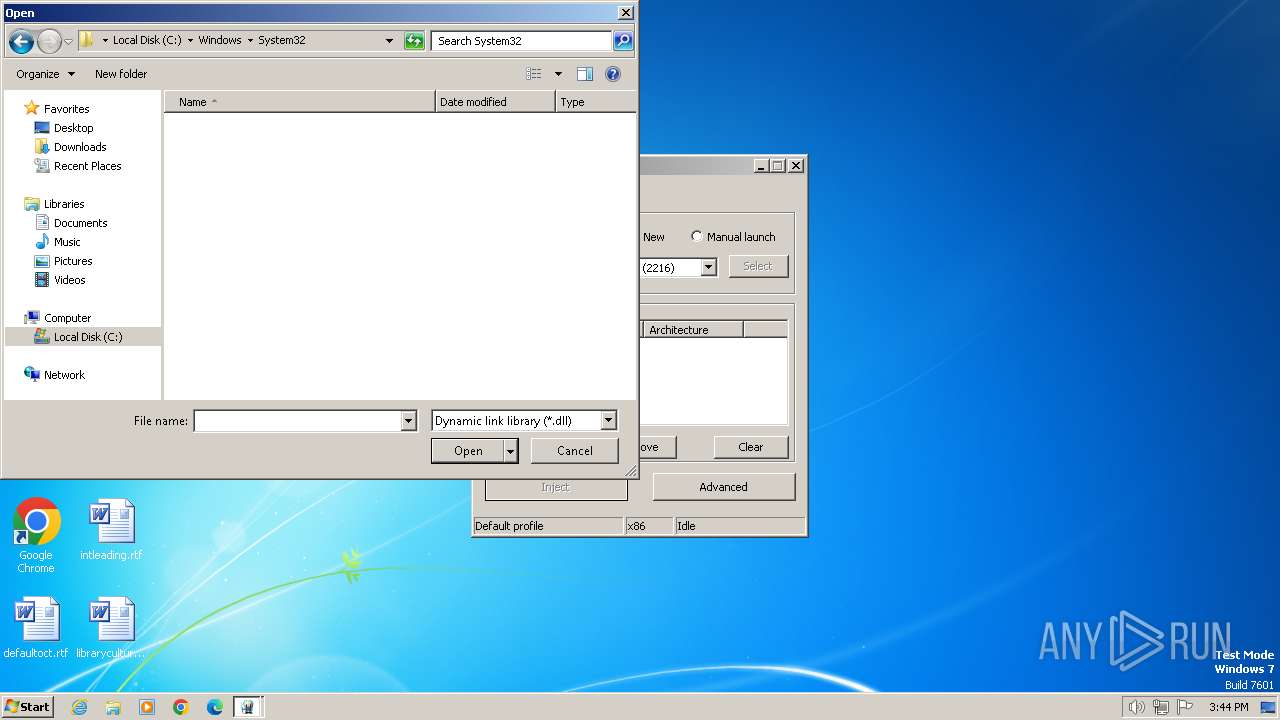
Task: Select defaultoct.rtf desktop file
Action: tap(36, 629)
